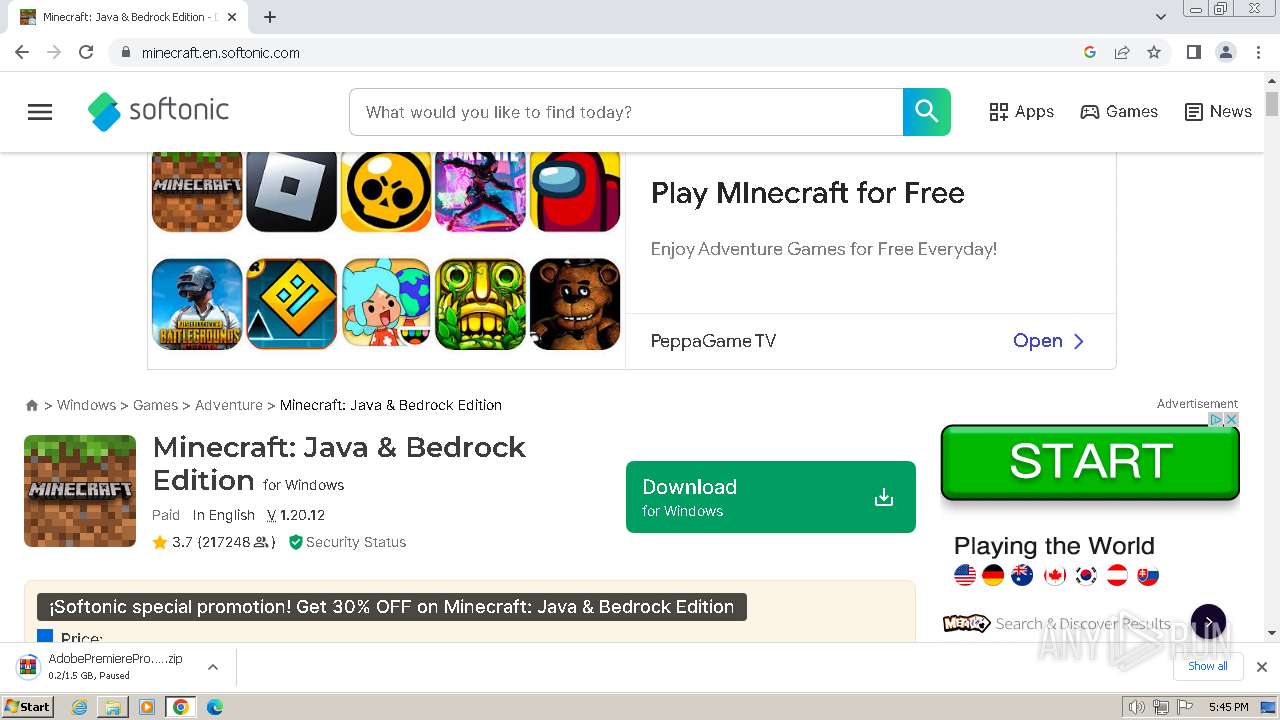Expand the AdobePremierePro download options
The width and height of the screenshot is (1280, 720).
[212, 667]
